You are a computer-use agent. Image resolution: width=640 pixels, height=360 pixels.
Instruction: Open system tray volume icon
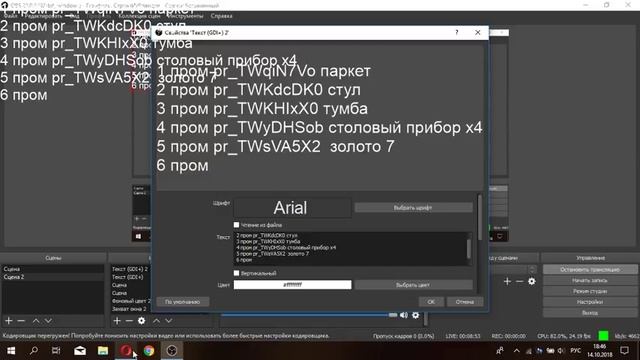tap(561, 351)
